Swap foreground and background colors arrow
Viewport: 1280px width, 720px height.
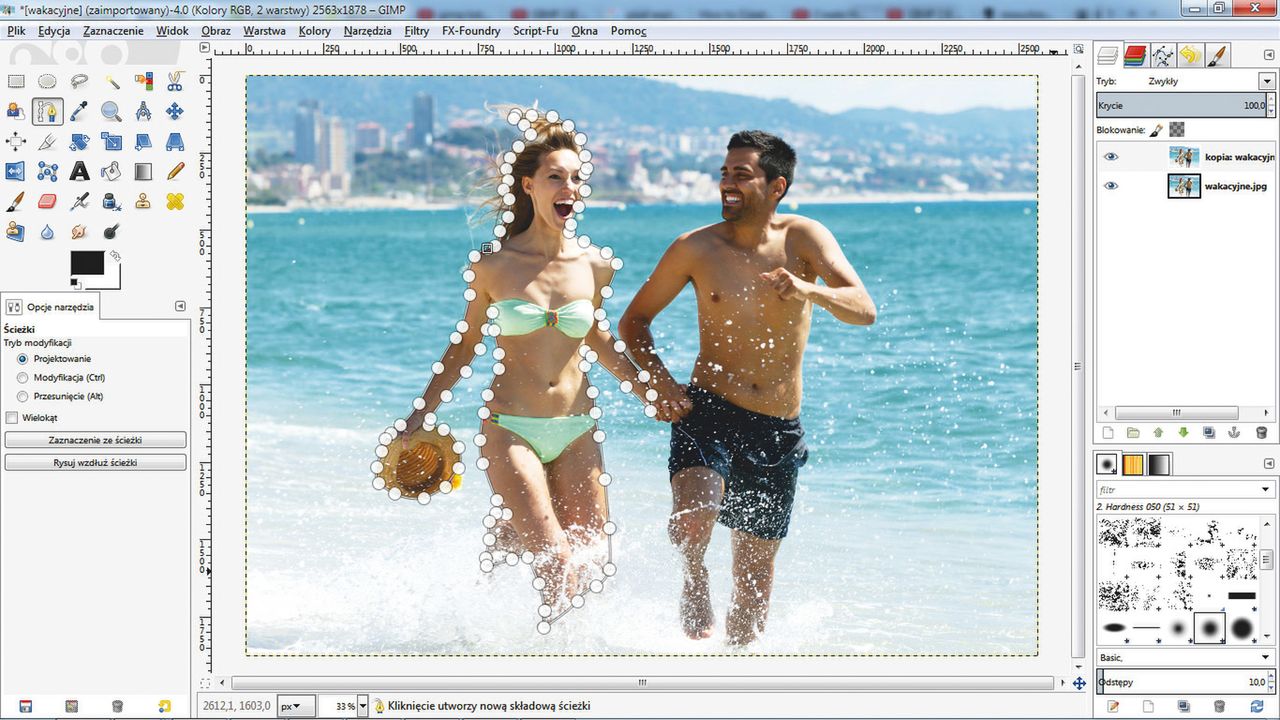click(115, 256)
